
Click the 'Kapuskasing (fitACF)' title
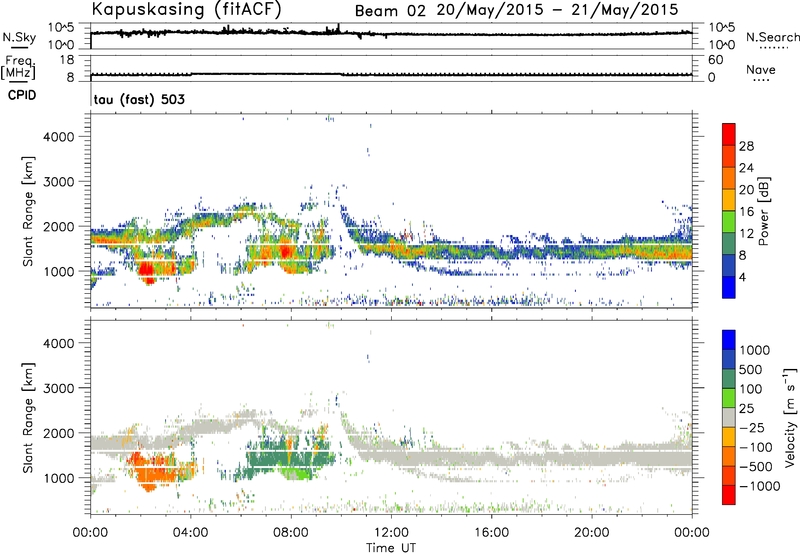click(x=186, y=10)
